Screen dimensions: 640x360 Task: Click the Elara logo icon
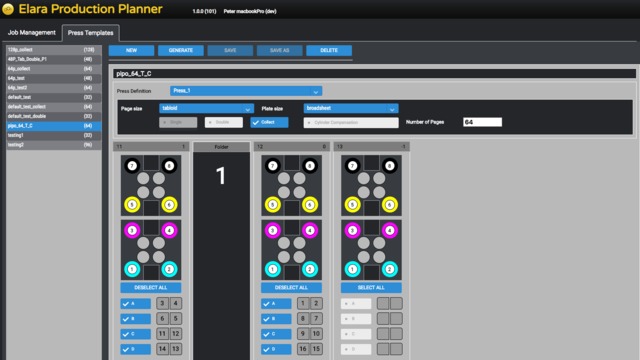point(8,9)
